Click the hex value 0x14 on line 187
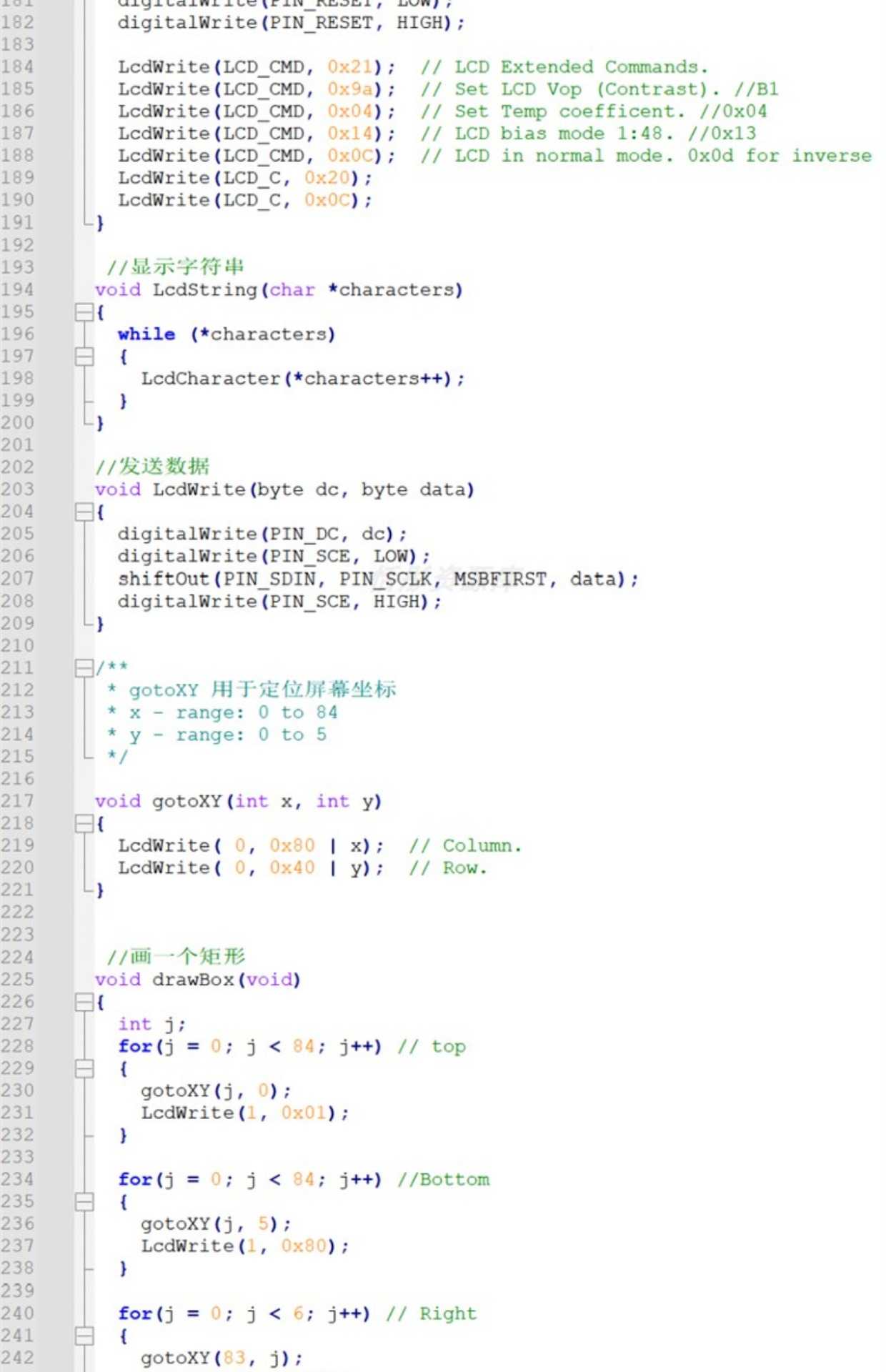This screenshot has width=886, height=1372. 350,134
